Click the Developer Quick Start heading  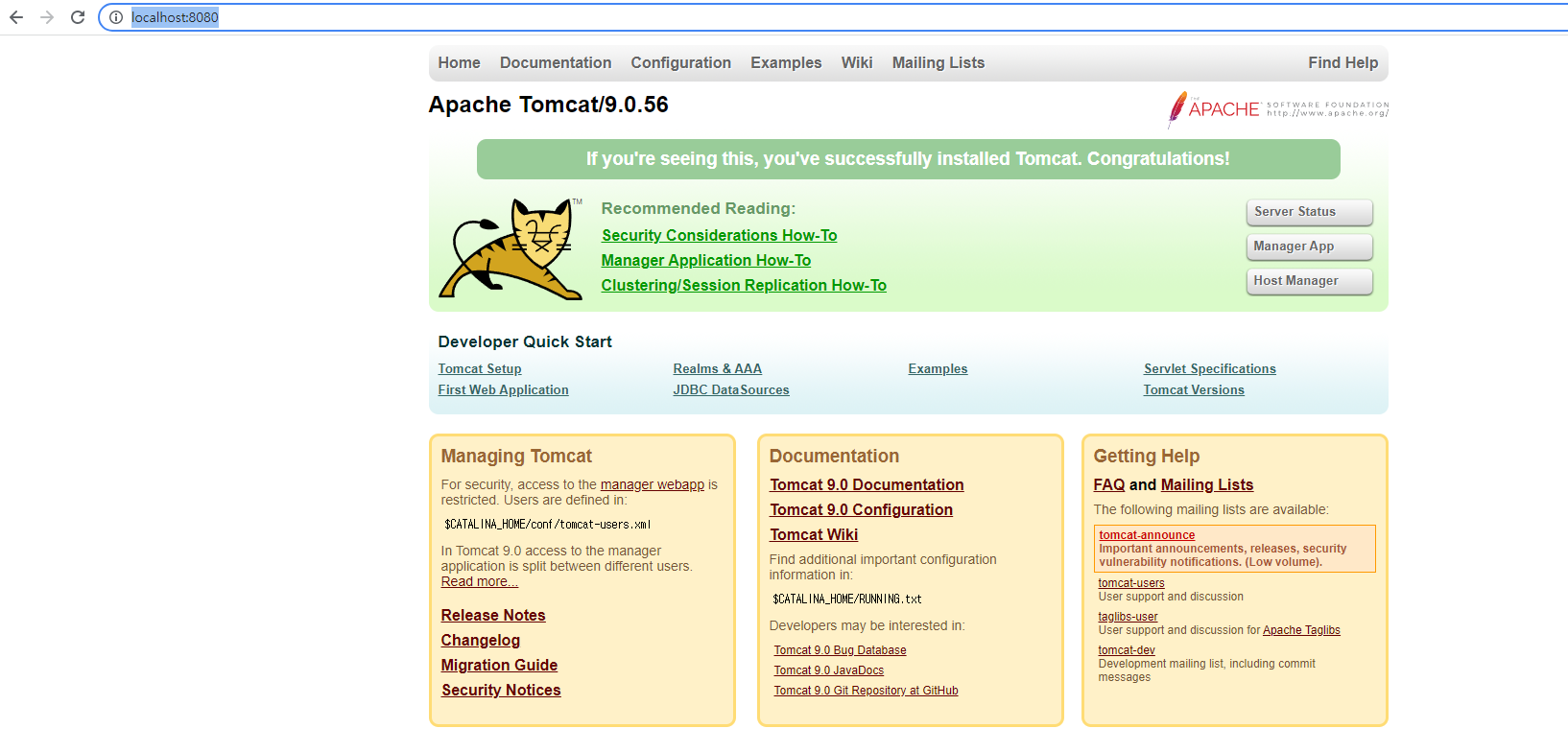click(x=525, y=341)
